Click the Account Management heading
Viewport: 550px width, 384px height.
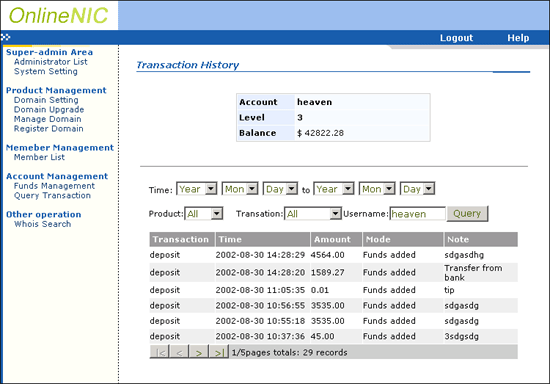click(x=57, y=176)
